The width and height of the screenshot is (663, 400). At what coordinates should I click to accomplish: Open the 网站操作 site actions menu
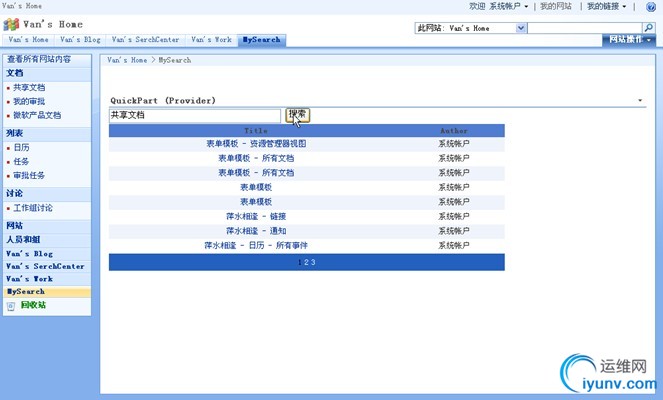point(629,40)
